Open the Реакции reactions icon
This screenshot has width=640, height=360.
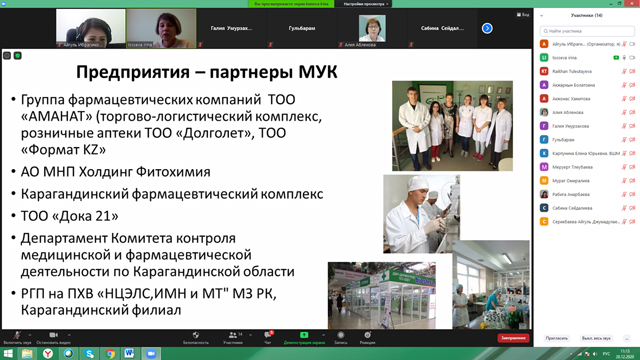[367, 335]
